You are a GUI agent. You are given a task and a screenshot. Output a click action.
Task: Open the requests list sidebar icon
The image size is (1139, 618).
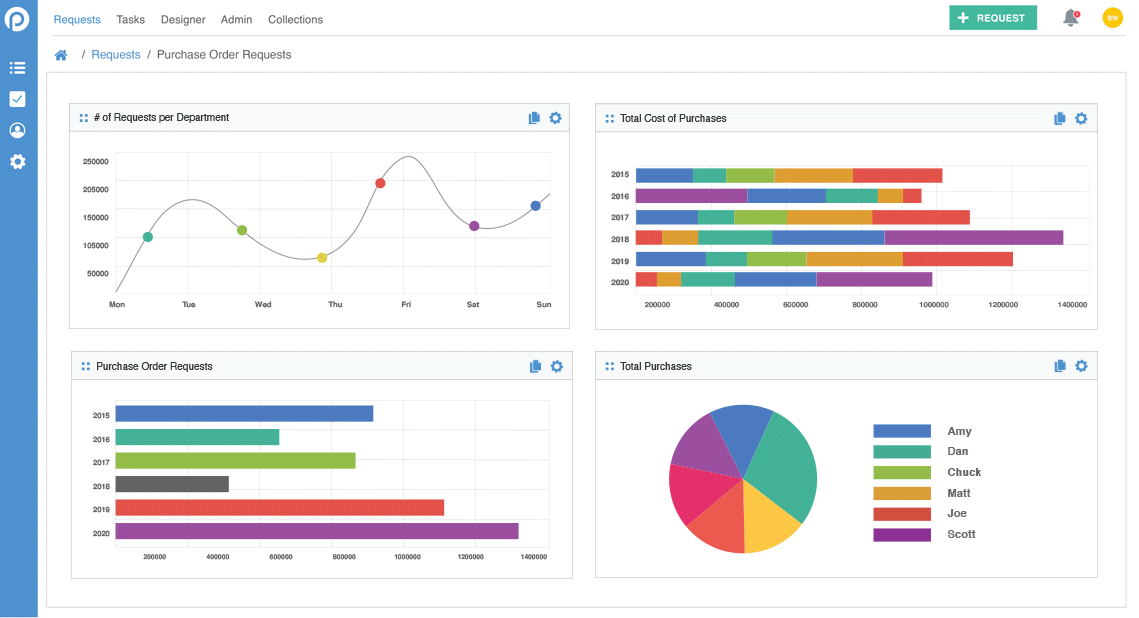(x=17, y=68)
